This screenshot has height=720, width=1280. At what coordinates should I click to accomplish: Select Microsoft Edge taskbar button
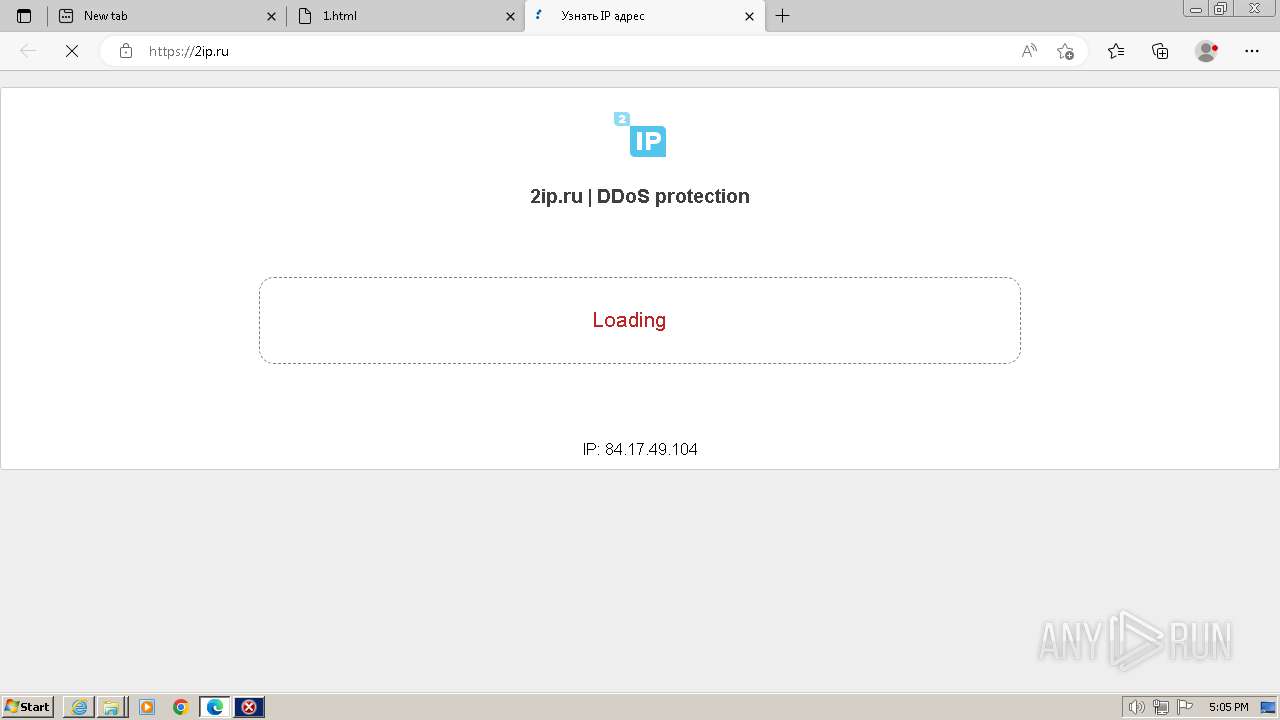(x=215, y=707)
